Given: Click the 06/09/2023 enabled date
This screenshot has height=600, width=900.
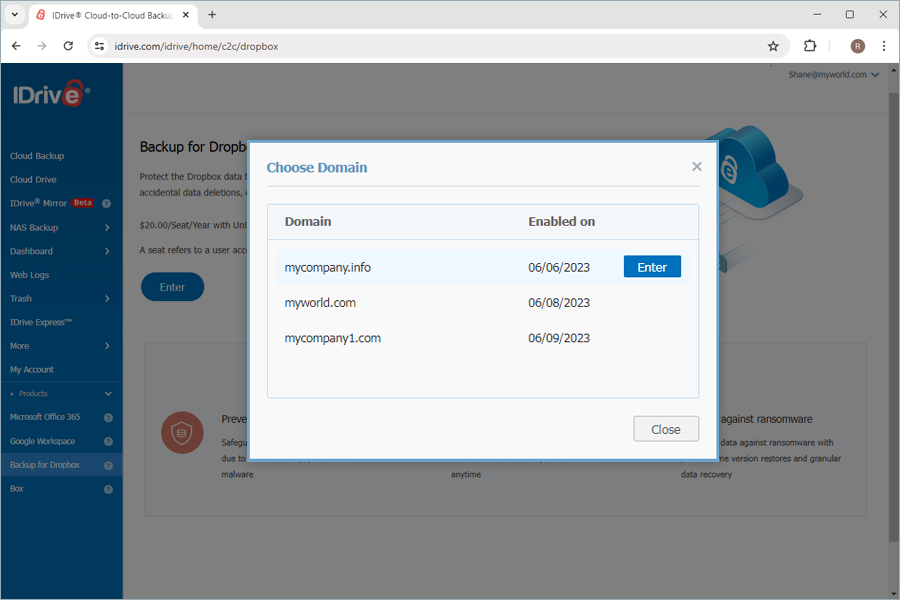Looking at the screenshot, I should tap(559, 338).
